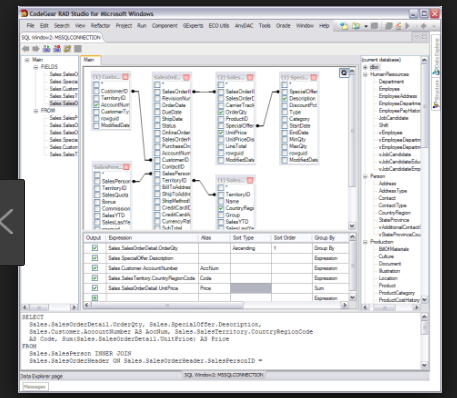Open the Oracle menu
The image size is (457, 398).
[283, 26]
